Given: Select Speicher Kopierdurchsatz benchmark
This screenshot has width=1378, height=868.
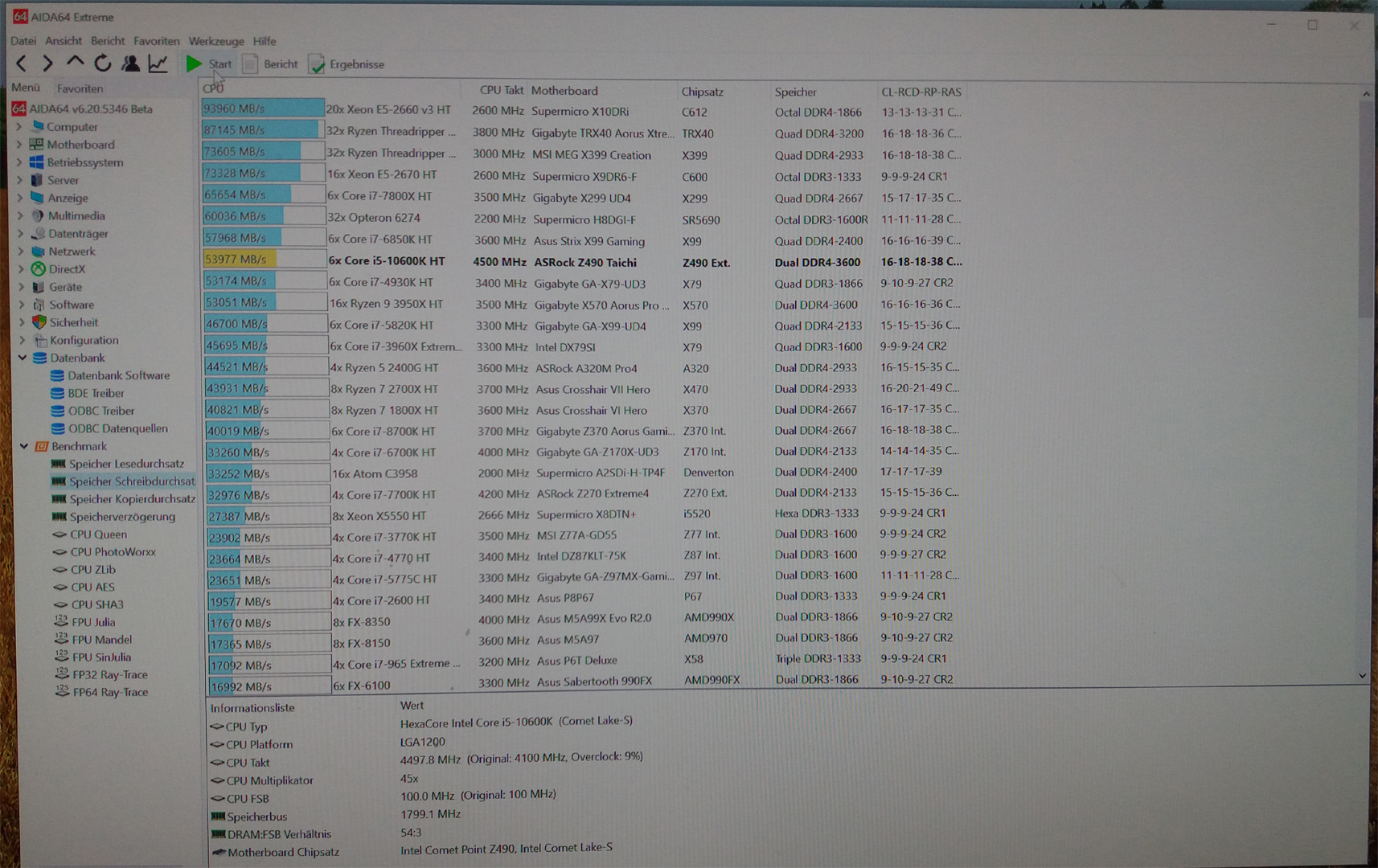Looking at the screenshot, I should (132, 498).
